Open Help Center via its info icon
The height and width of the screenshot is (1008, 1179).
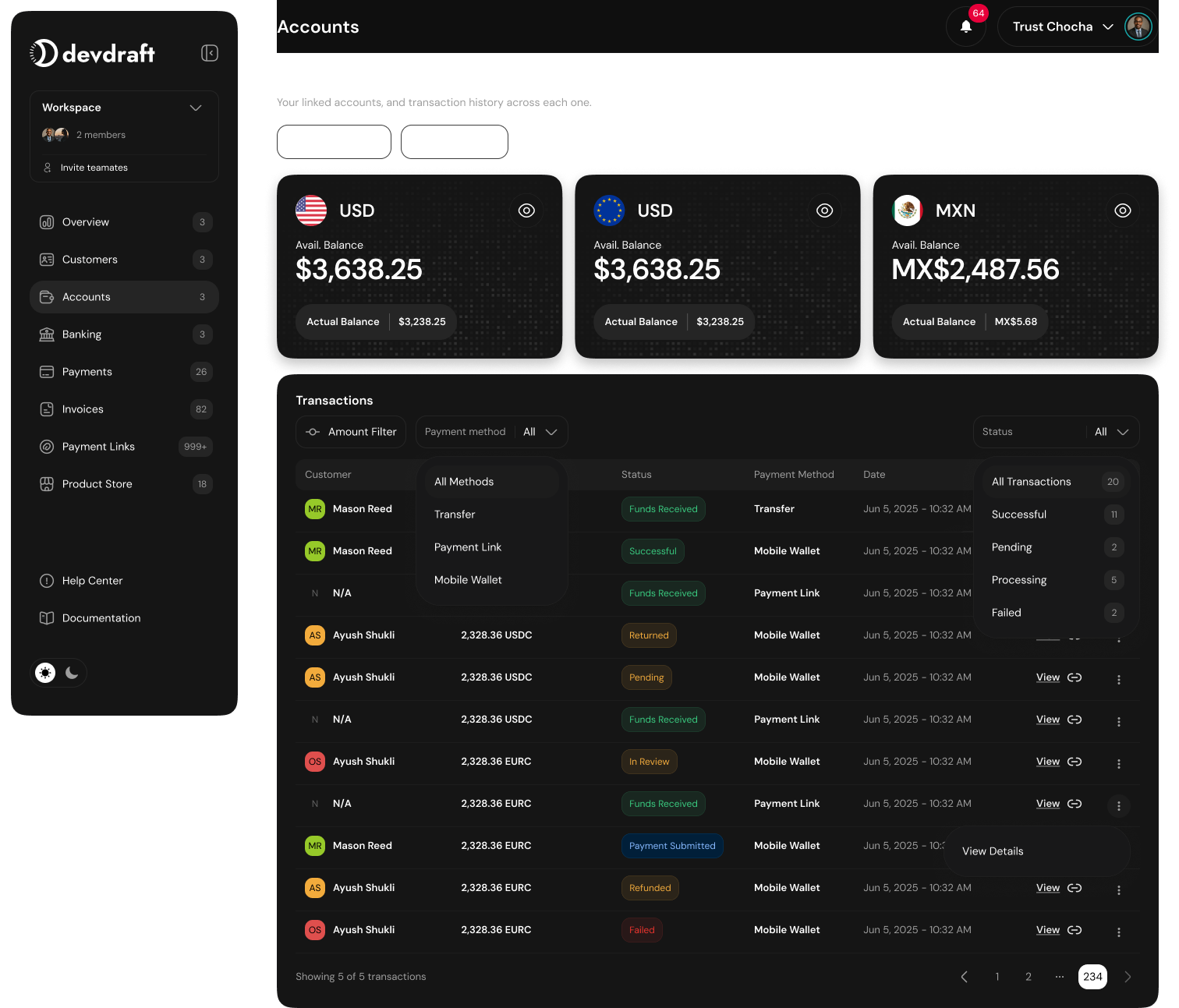pos(48,581)
